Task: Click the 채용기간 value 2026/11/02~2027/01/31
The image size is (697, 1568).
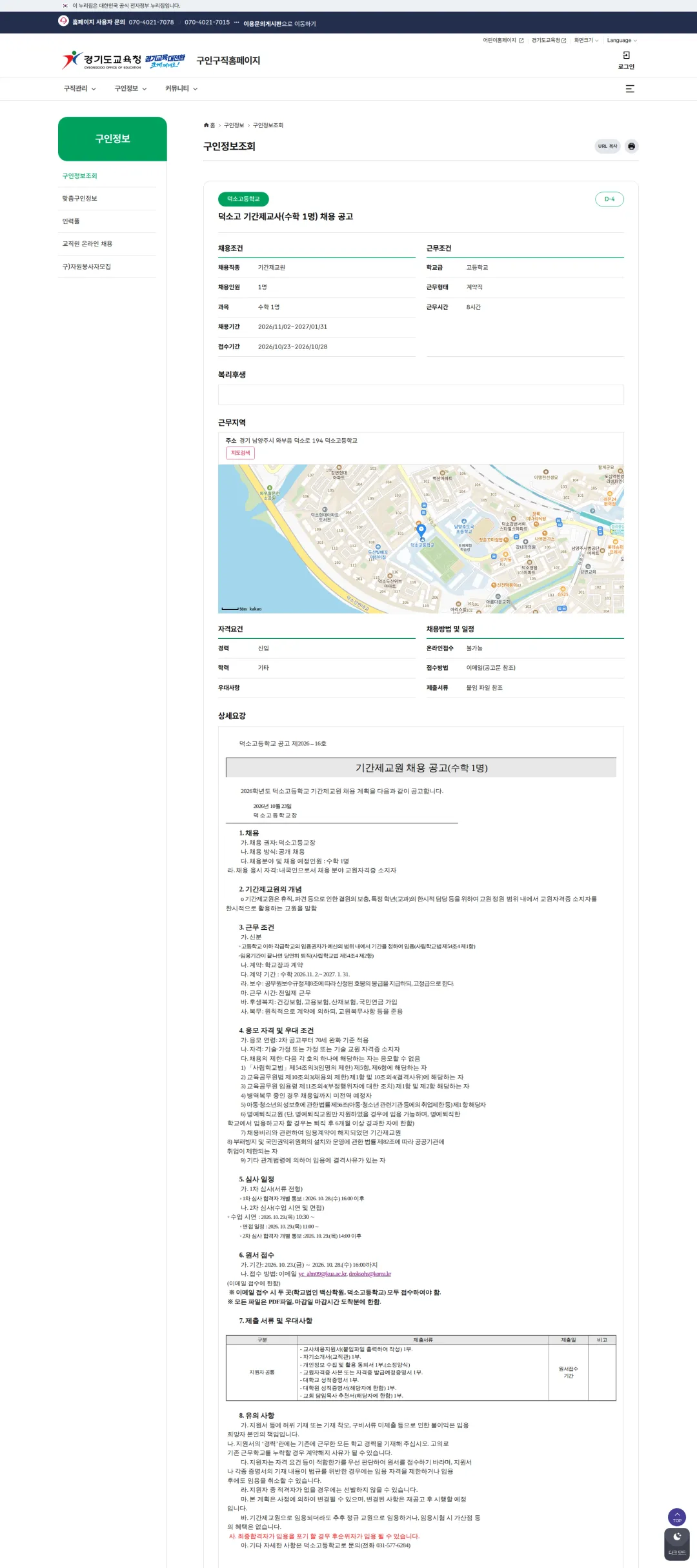Action: (292, 327)
